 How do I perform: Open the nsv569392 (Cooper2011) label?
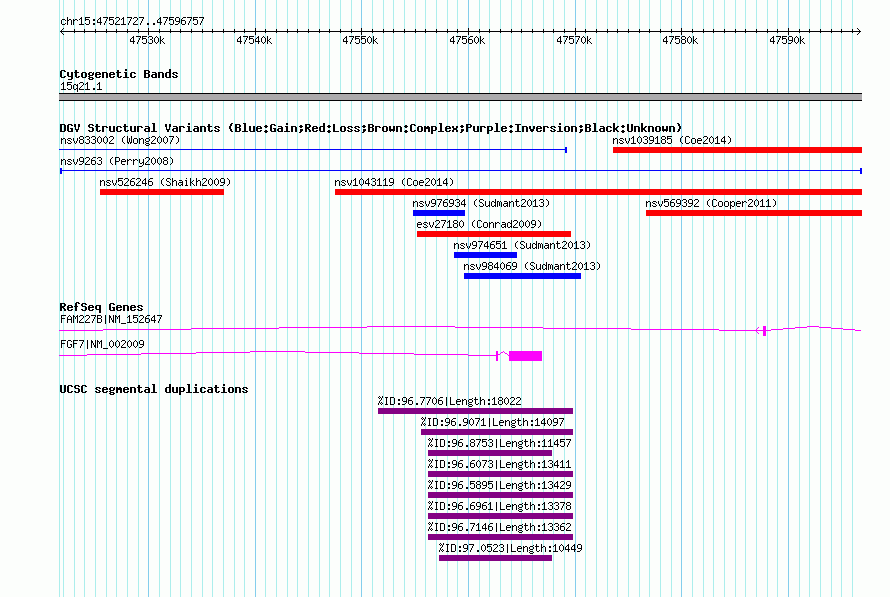tap(711, 203)
